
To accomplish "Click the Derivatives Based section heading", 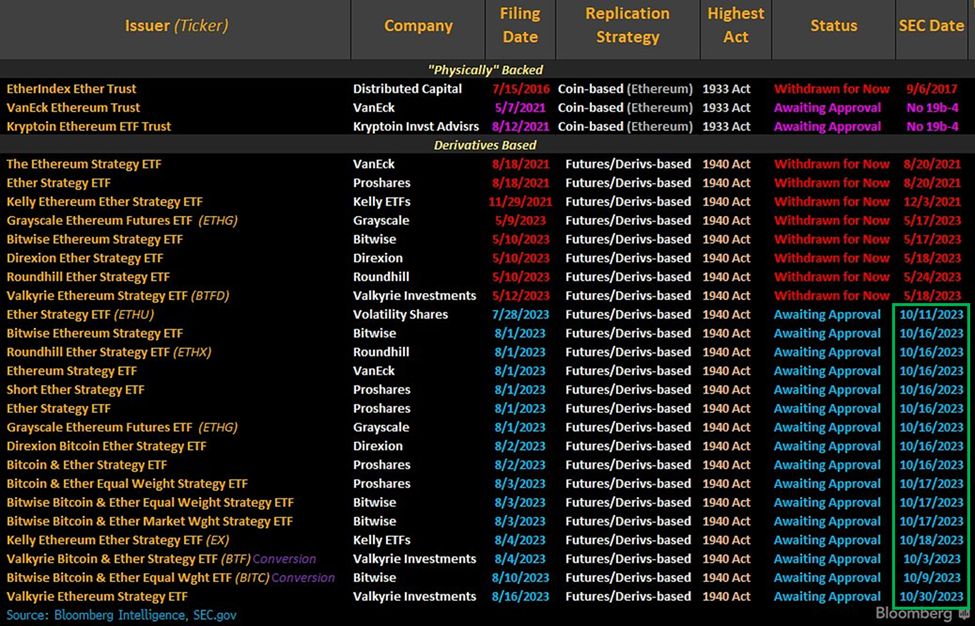I will pos(485,145).
